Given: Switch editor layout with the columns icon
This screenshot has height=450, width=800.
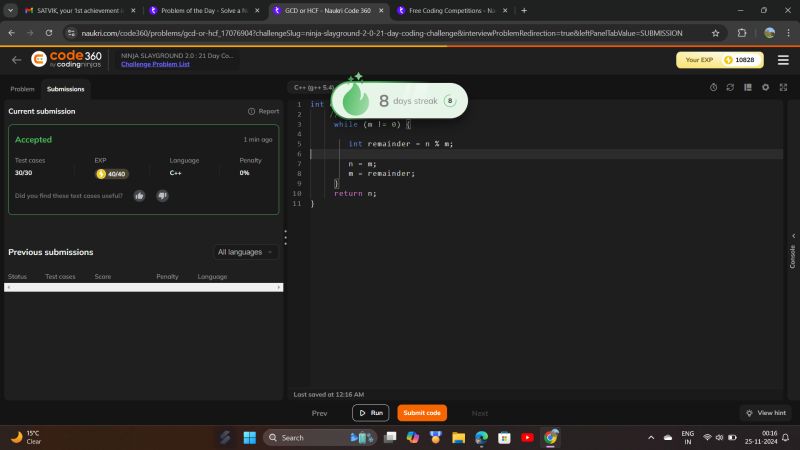Looking at the screenshot, I should [x=748, y=88].
